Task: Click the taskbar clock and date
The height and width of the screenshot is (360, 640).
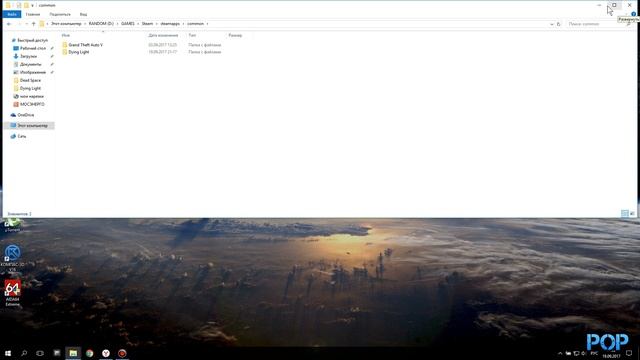Action: 611,354
